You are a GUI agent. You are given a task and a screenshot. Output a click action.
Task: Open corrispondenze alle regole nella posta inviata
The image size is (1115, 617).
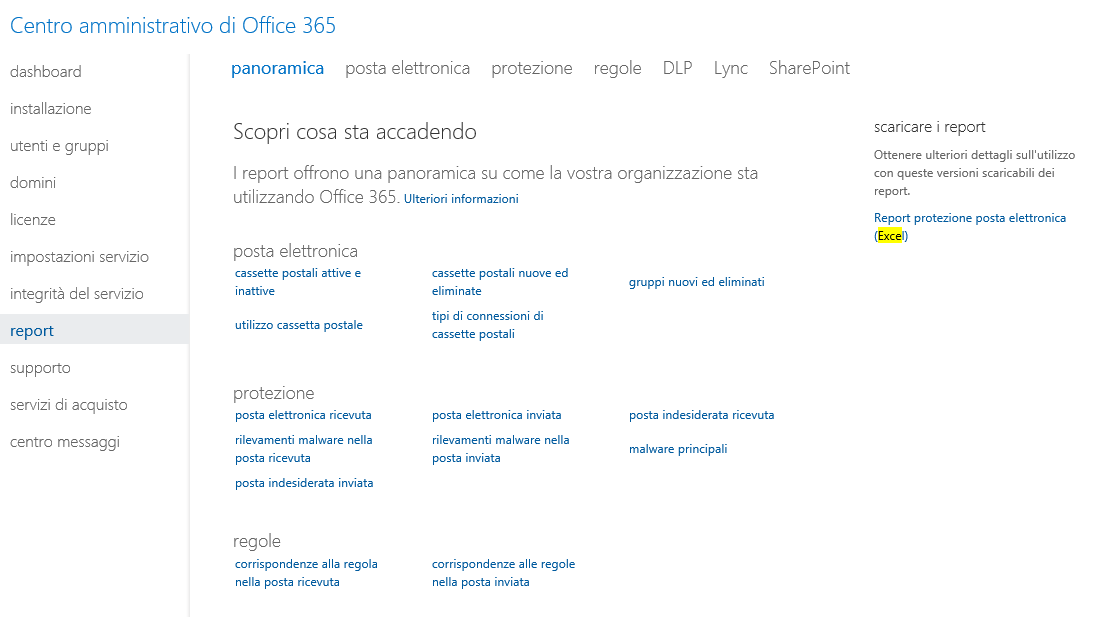point(503,573)
